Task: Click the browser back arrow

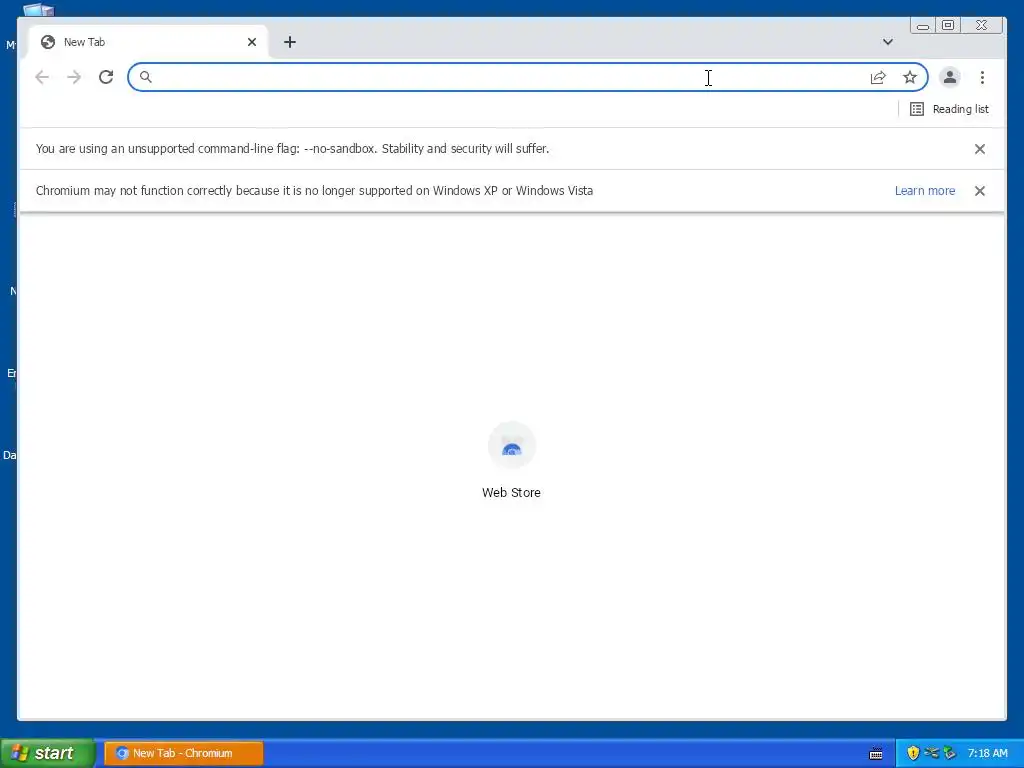Action: (42, 77)
